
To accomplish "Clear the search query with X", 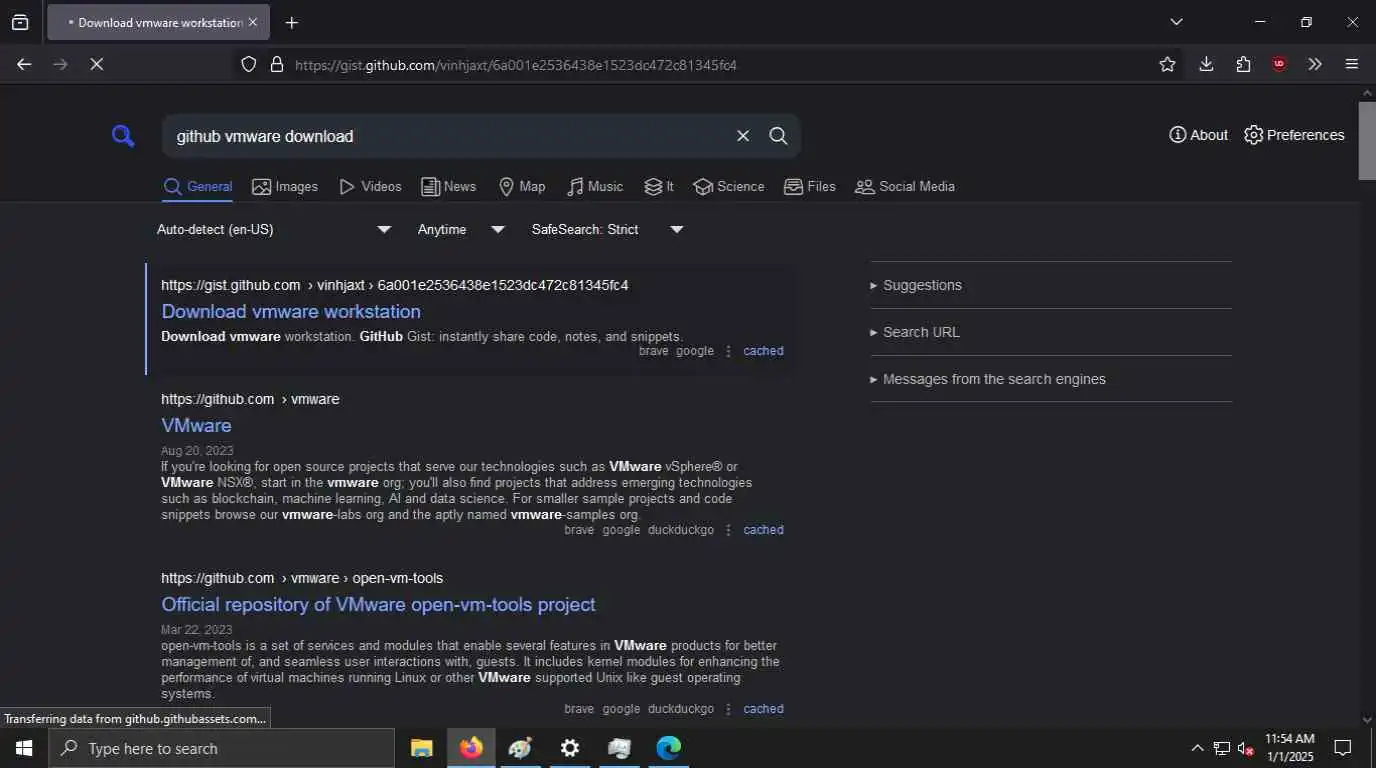I will tap(743, 136).
